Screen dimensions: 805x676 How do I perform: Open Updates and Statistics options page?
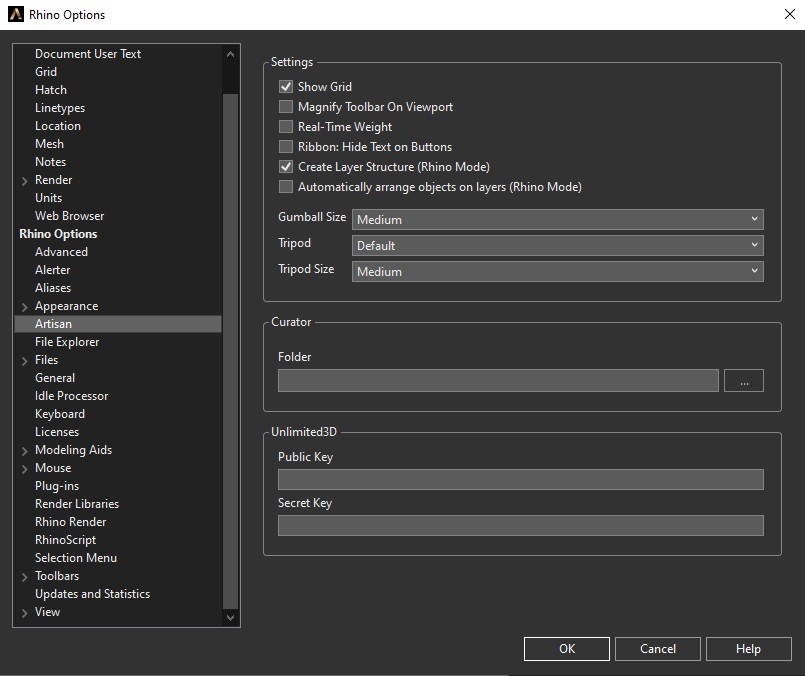click(x=92, y=593)
